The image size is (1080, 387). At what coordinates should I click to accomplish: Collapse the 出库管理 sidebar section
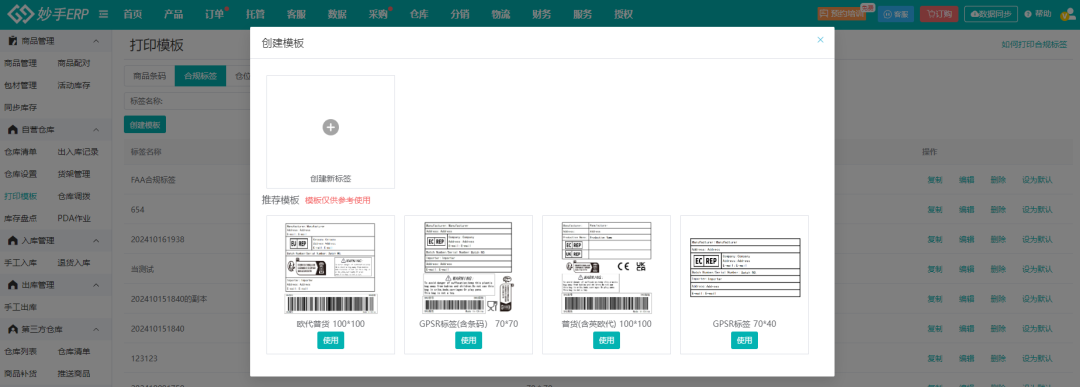(96, 285)
